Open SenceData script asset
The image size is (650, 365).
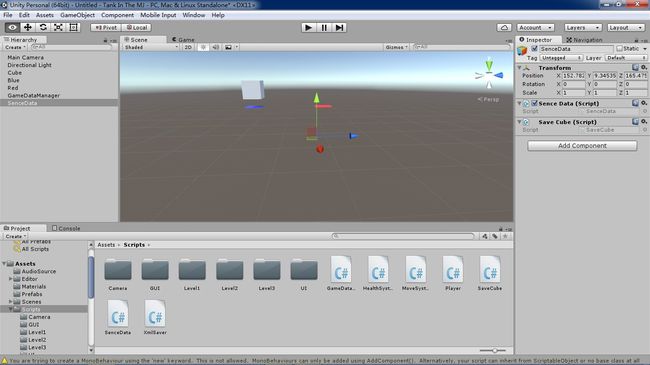click(118, 317)
